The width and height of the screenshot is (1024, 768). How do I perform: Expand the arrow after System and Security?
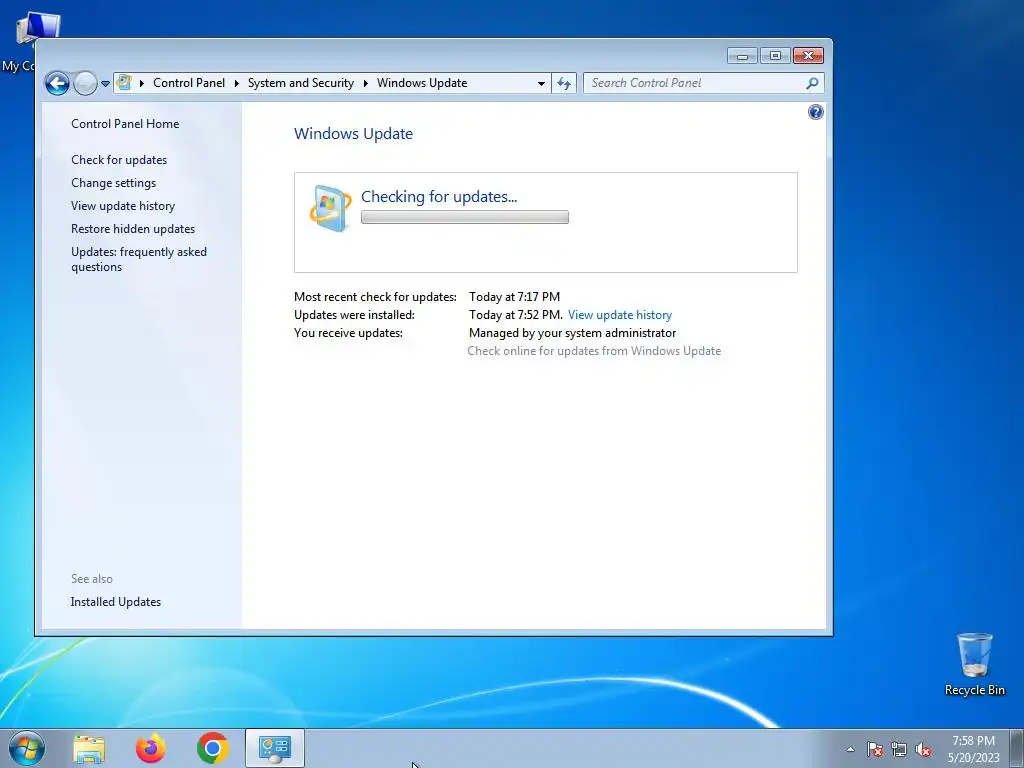(x=365, y=83)
